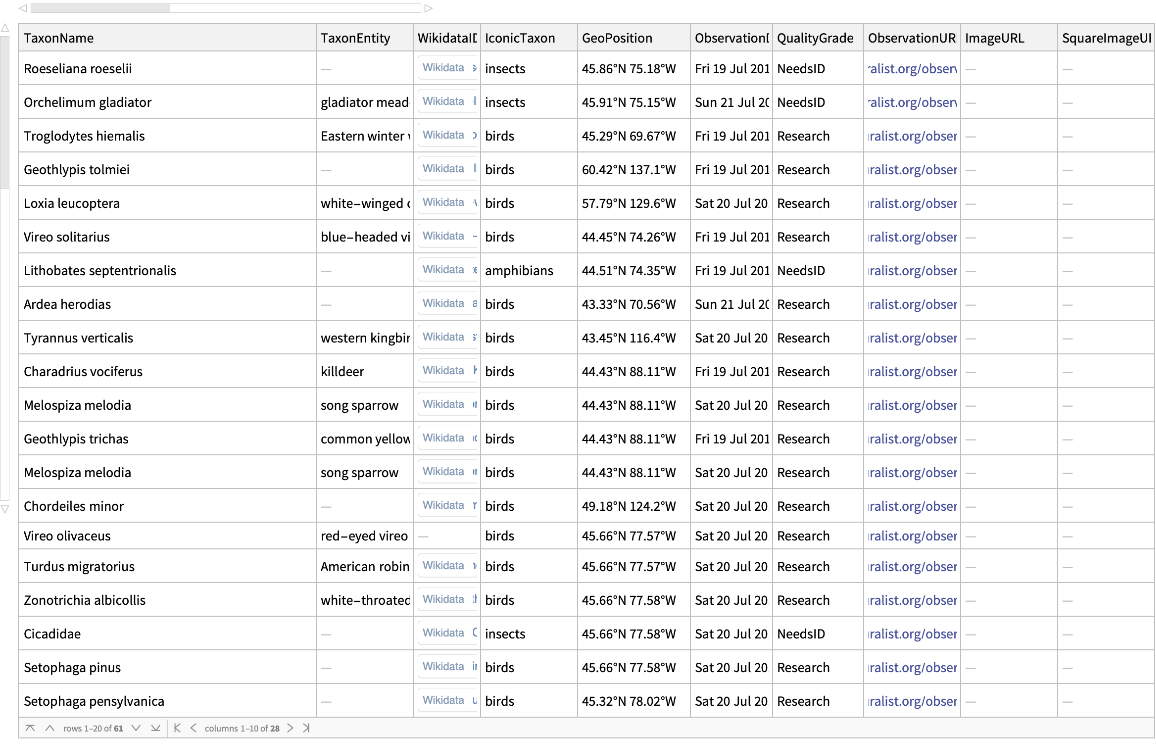Screen dimensions: 1156x756
Task: Click horizontal scrollbar right arrow
Action: click(x=429, y=8)
